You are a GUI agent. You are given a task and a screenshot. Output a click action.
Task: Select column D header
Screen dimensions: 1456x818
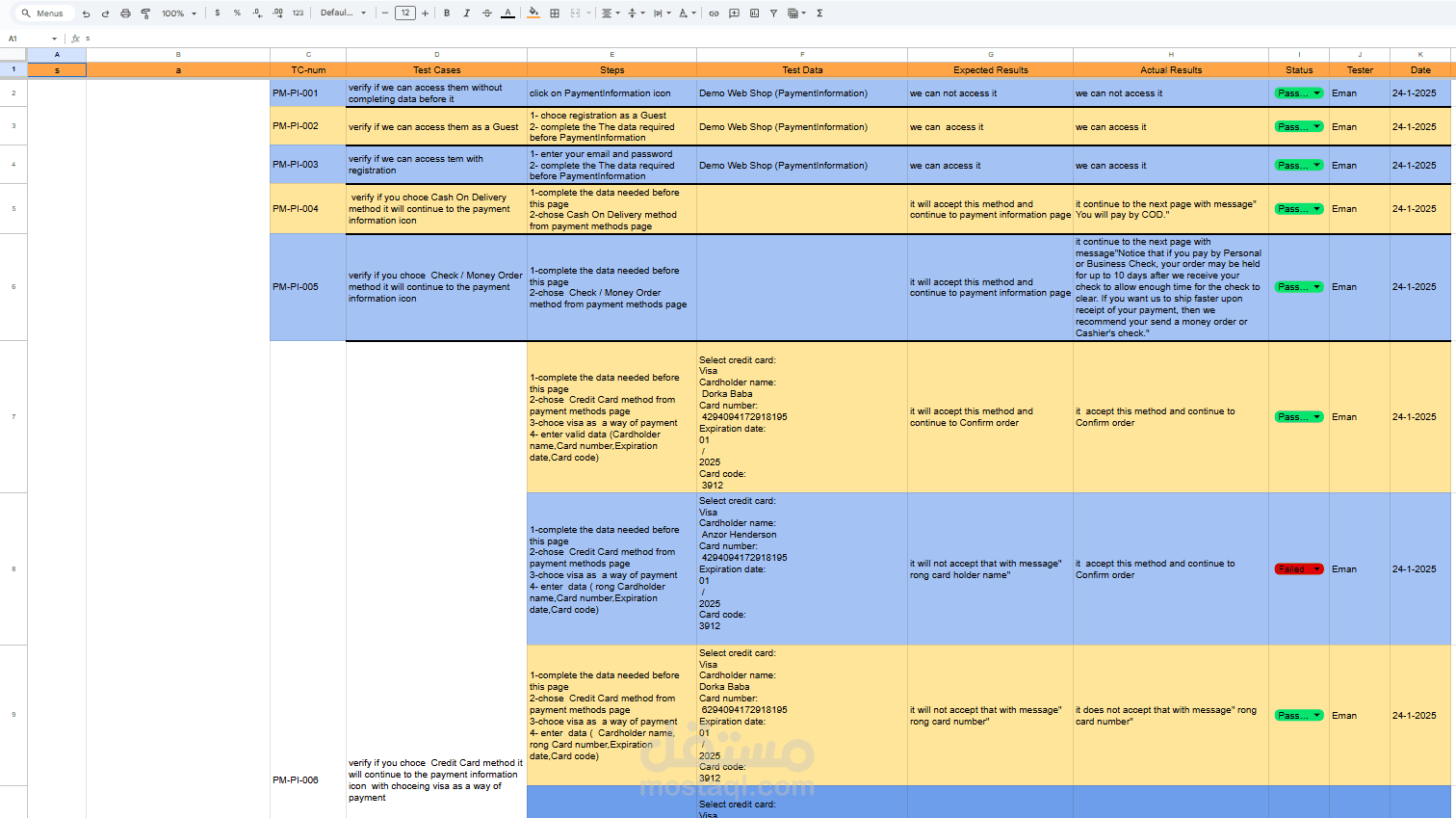[436, 55]
